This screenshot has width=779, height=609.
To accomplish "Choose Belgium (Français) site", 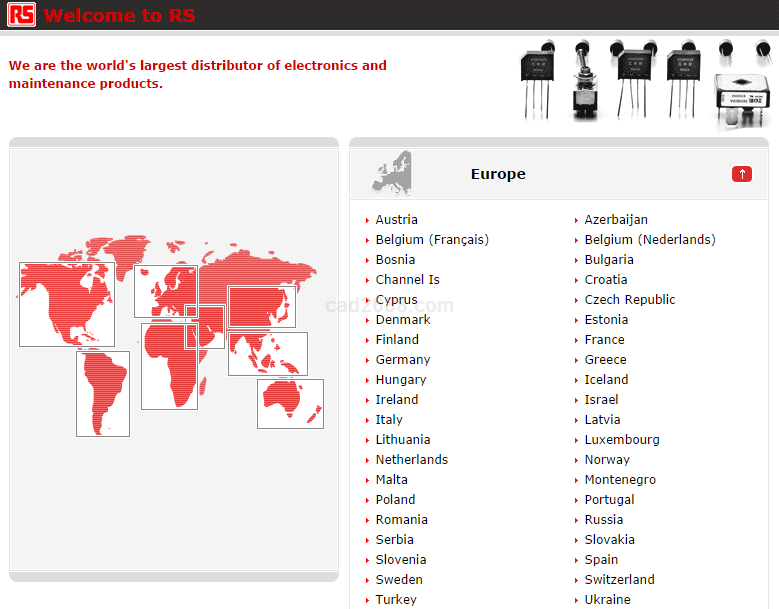I will 432,240.
